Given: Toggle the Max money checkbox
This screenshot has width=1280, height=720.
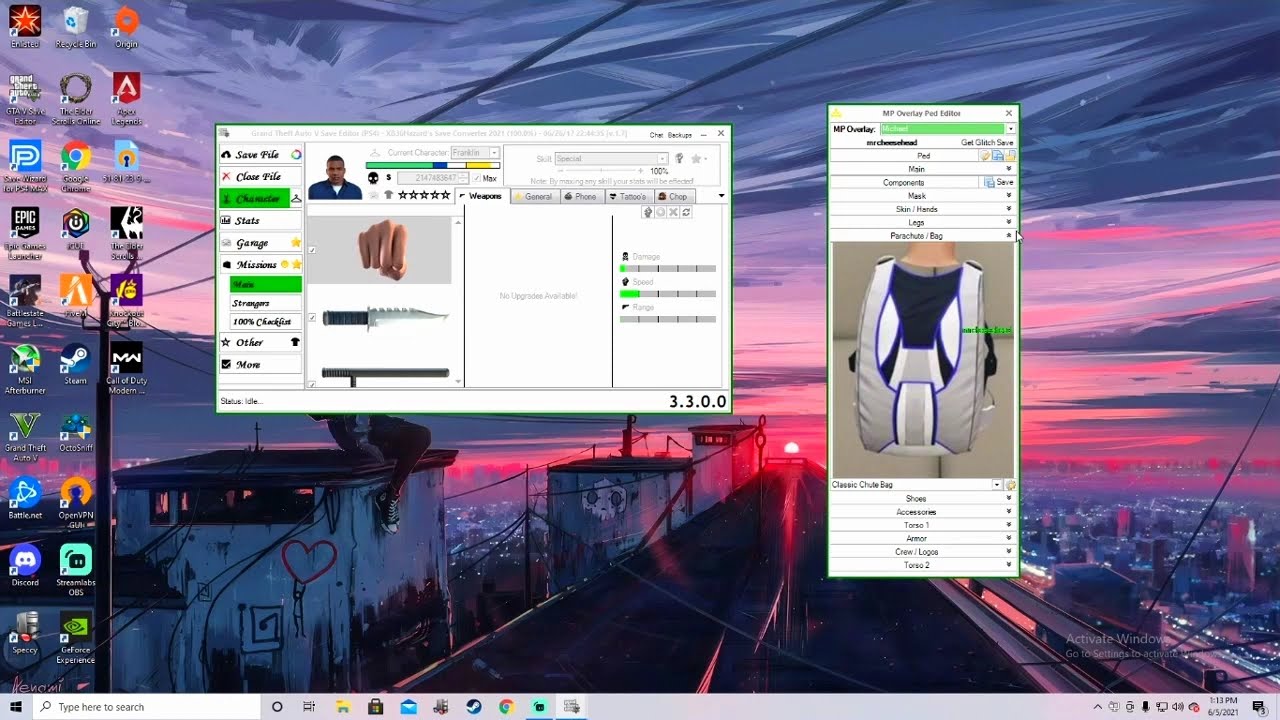Looking at the screenshot, I should 477,179.
